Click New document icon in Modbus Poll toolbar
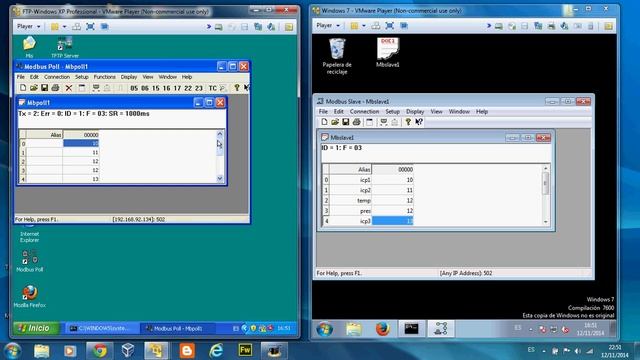 click(23, 88)
